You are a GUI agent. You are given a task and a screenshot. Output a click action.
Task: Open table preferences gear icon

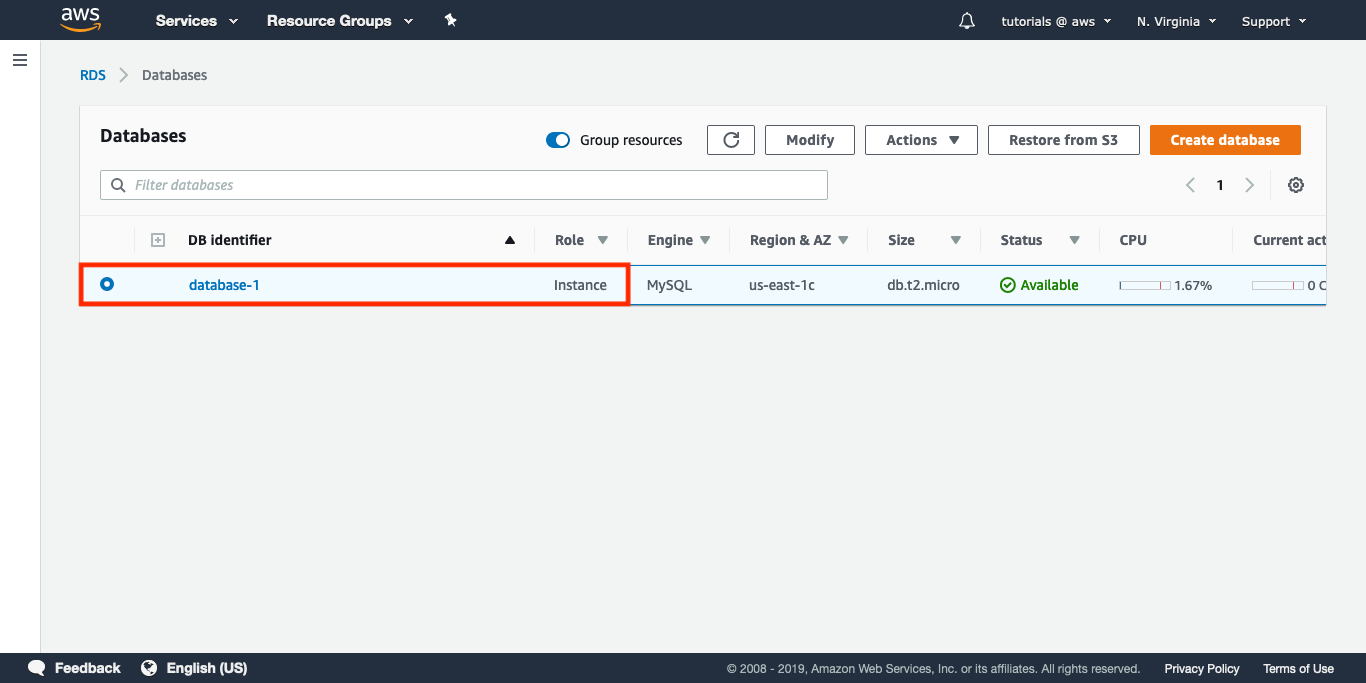(x=1296, y=185)
